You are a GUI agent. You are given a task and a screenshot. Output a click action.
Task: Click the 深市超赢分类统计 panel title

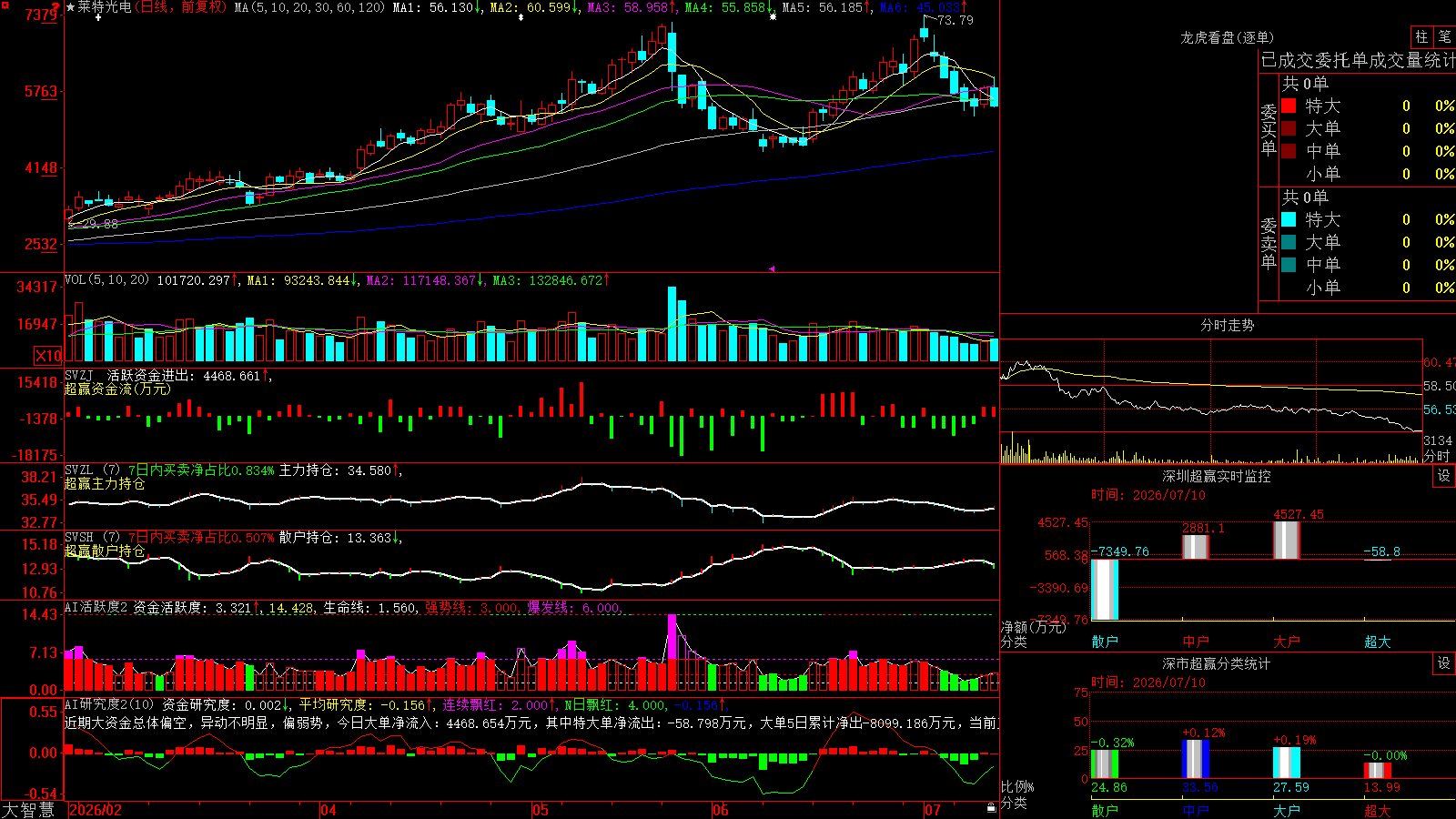[x=1217, y=663]
